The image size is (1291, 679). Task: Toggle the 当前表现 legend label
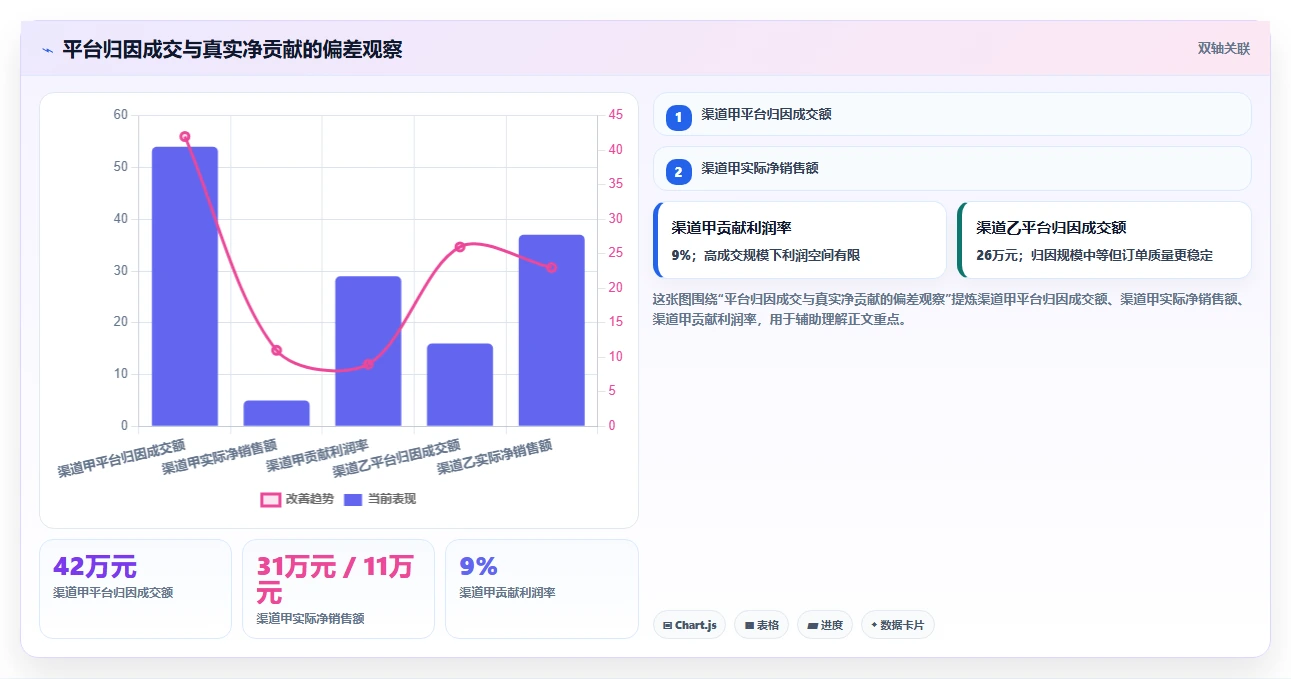pyautogui.click(x=392, y=499)
